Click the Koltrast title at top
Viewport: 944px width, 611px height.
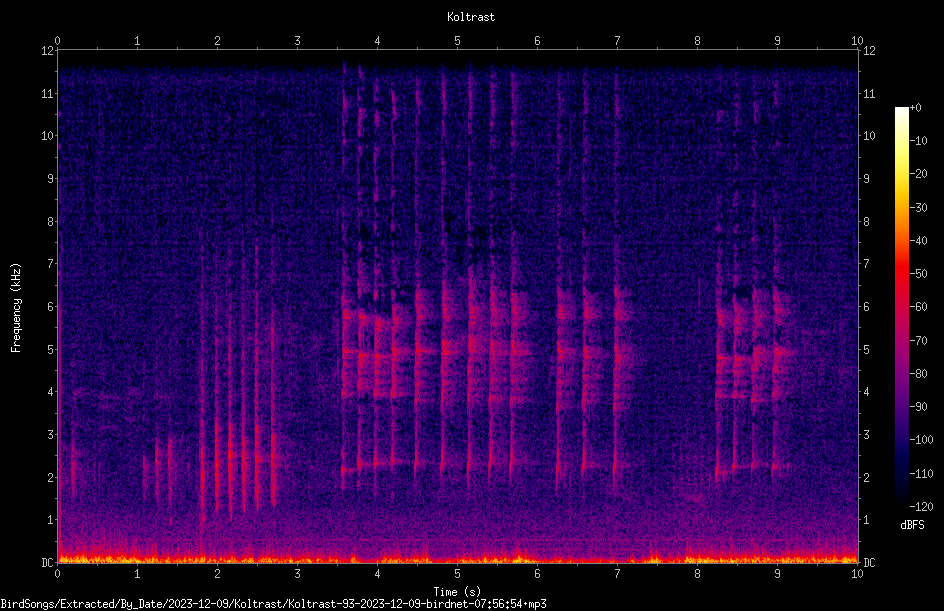point(471,17)
